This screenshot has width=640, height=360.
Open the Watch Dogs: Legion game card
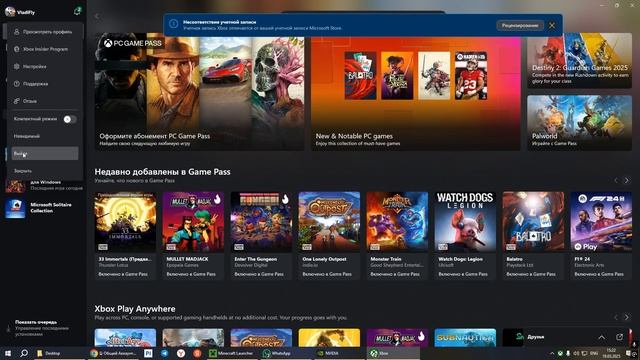point(465,236)
